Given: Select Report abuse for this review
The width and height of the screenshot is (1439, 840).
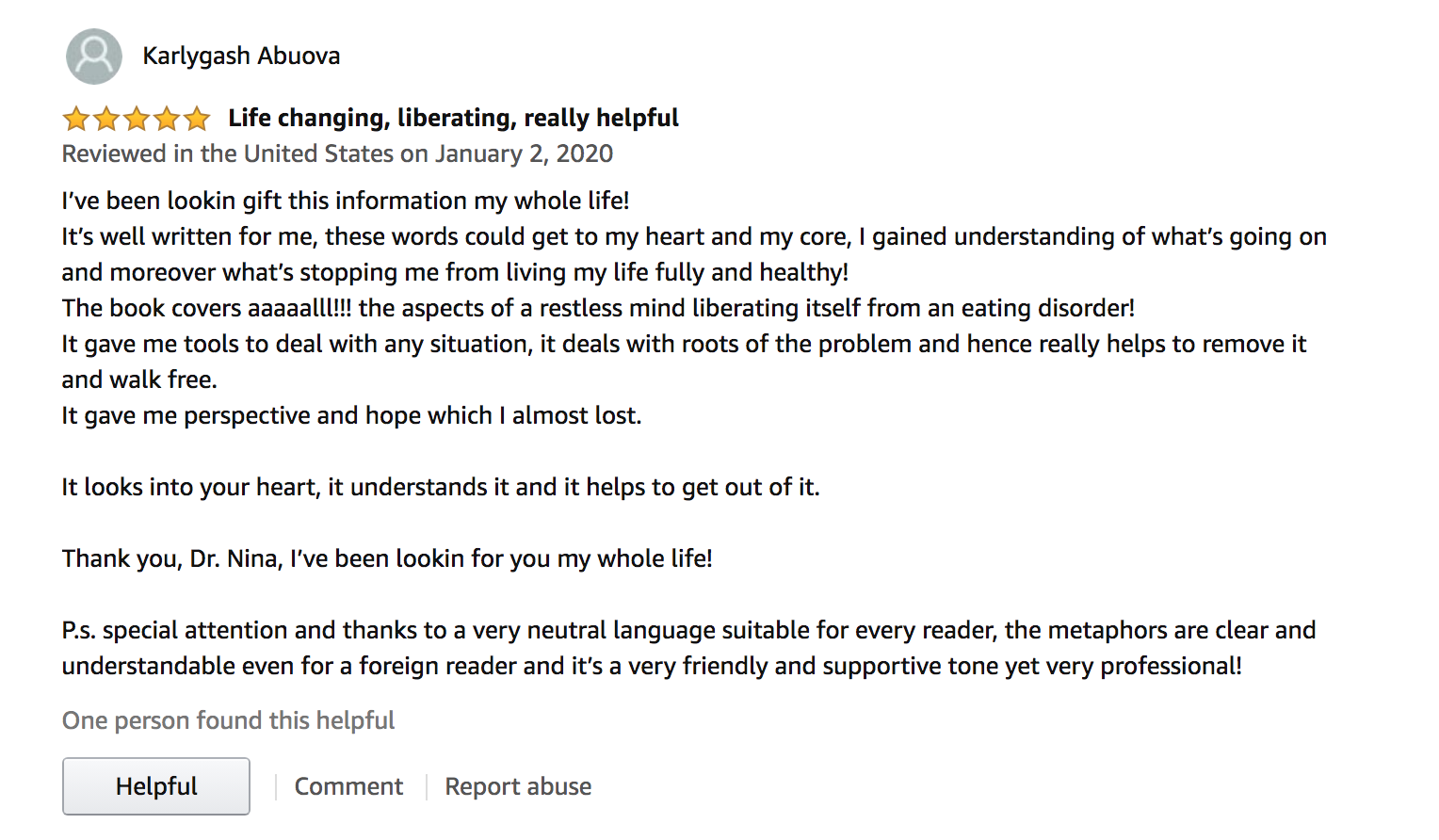Looking at the screenshot, I should pyautogui.click(x=518, y=786).
